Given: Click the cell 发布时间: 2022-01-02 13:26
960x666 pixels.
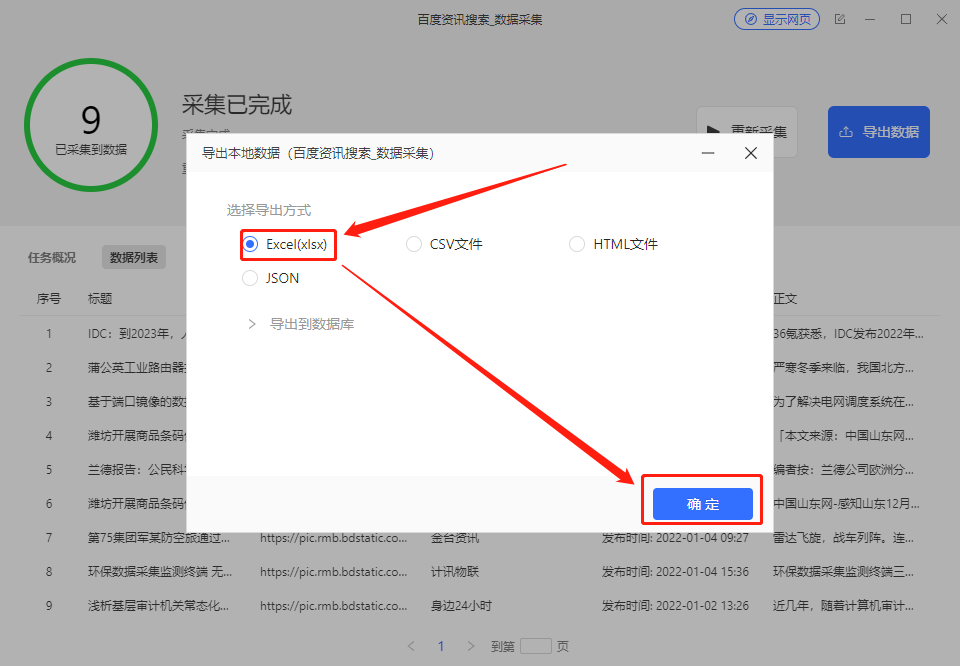Looking at the screenshot, I should (675, 606).
